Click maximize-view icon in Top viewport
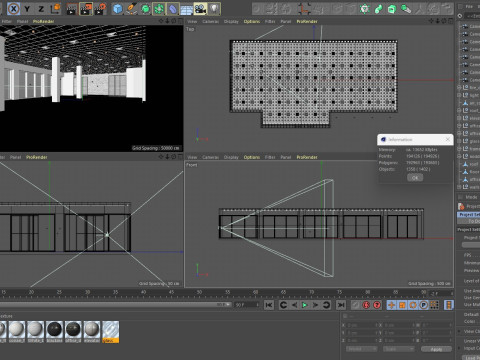Screen dimensions: 480x360 coord(451,21)
